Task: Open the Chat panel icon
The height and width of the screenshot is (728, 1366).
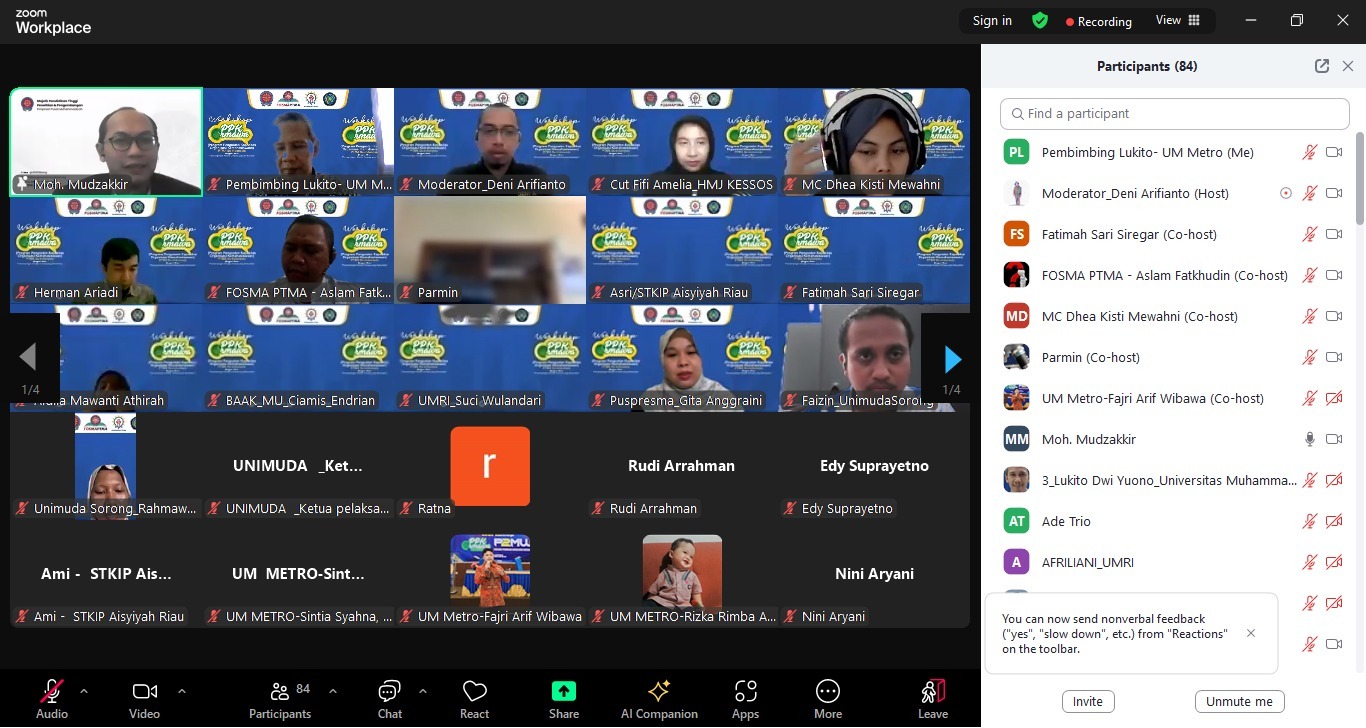Action: click(389, 692)
